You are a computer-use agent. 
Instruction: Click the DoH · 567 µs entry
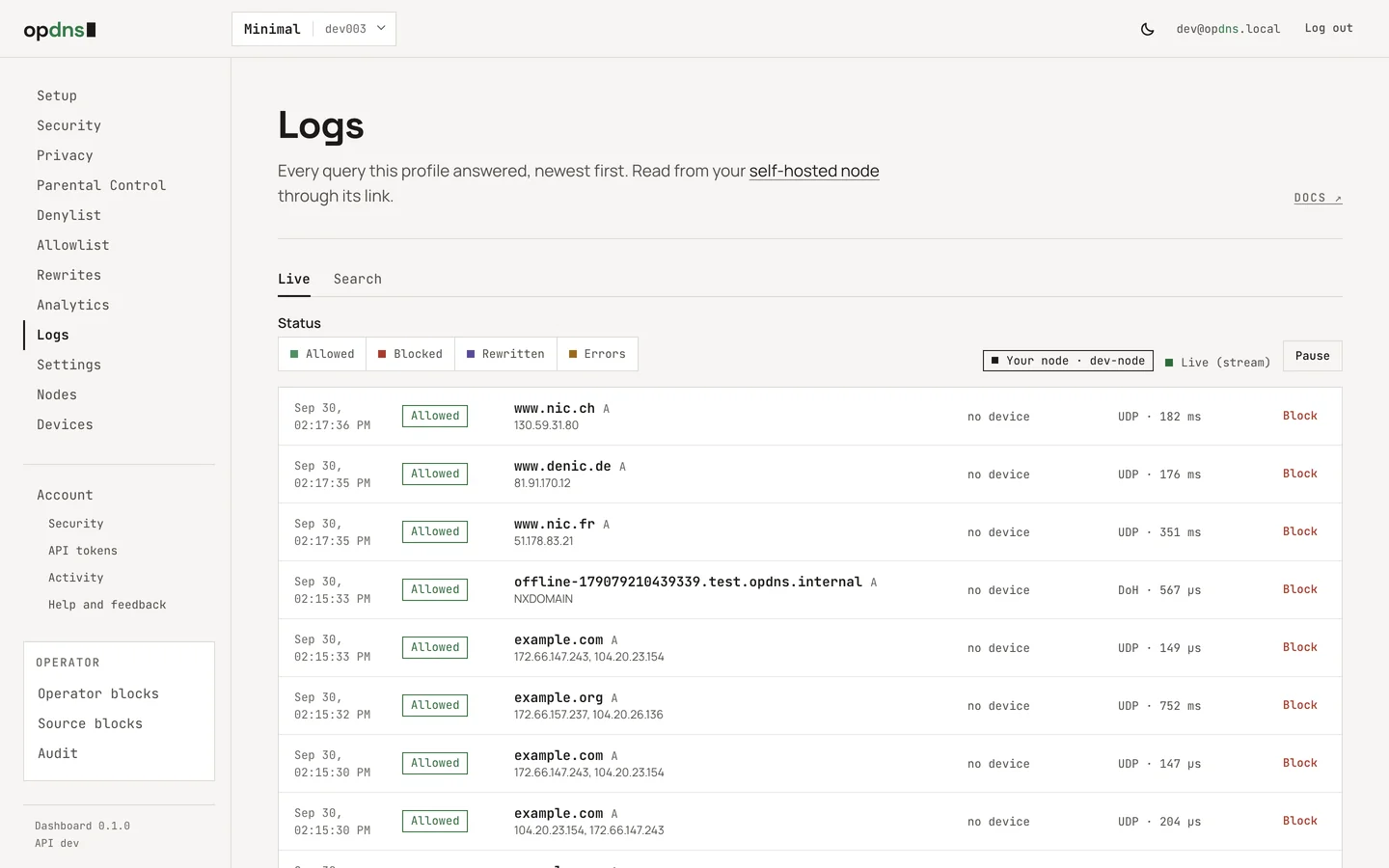pyautogui.click(x=1159, y=590)
